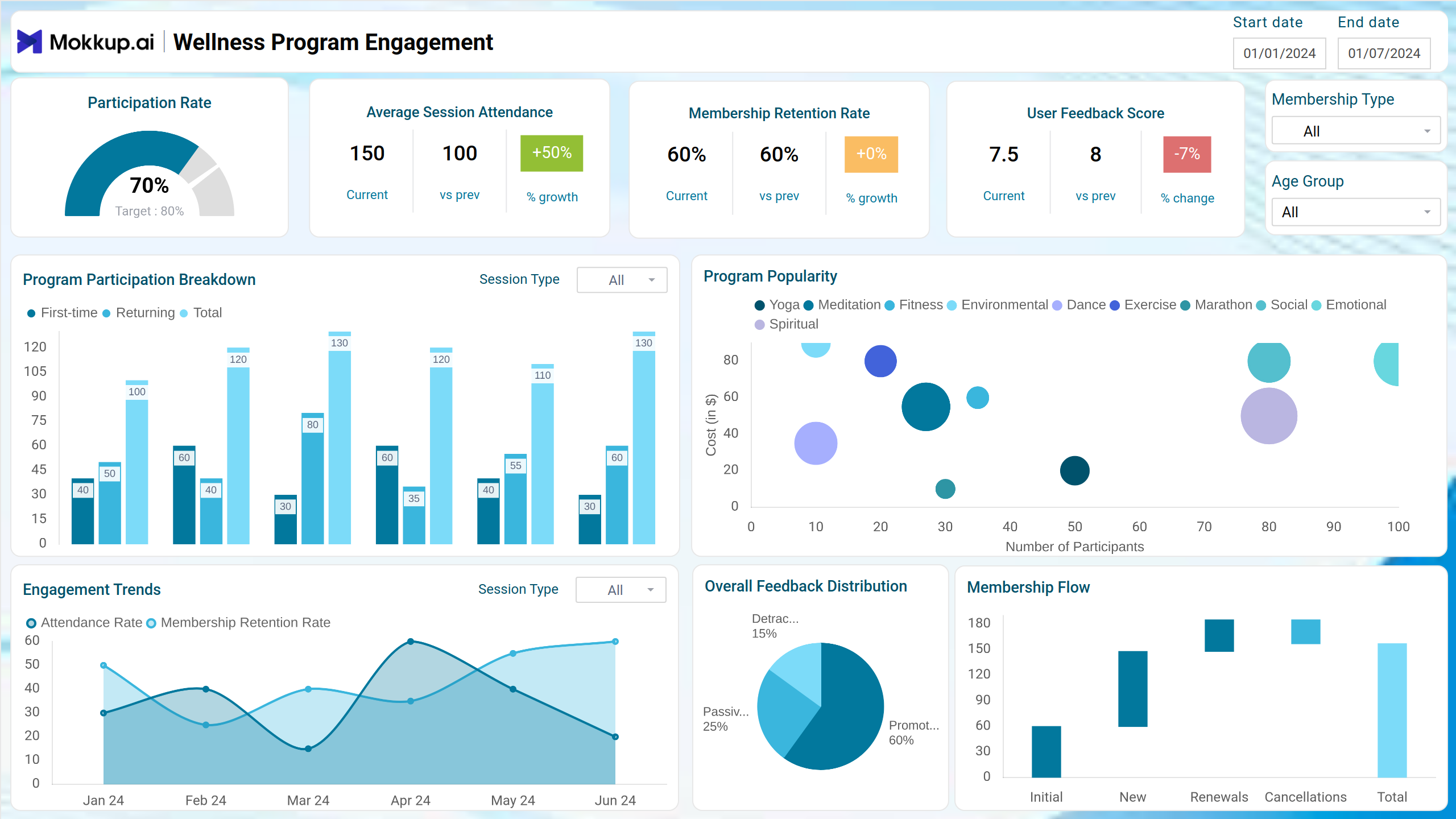
Task: Open the End date field 01/07/2024
Action: tap(1384, 53)
